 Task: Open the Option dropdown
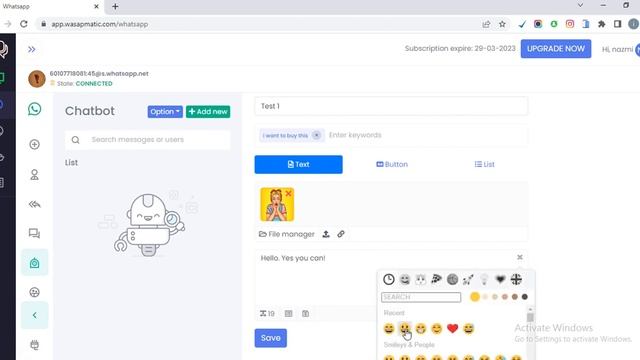165,111
